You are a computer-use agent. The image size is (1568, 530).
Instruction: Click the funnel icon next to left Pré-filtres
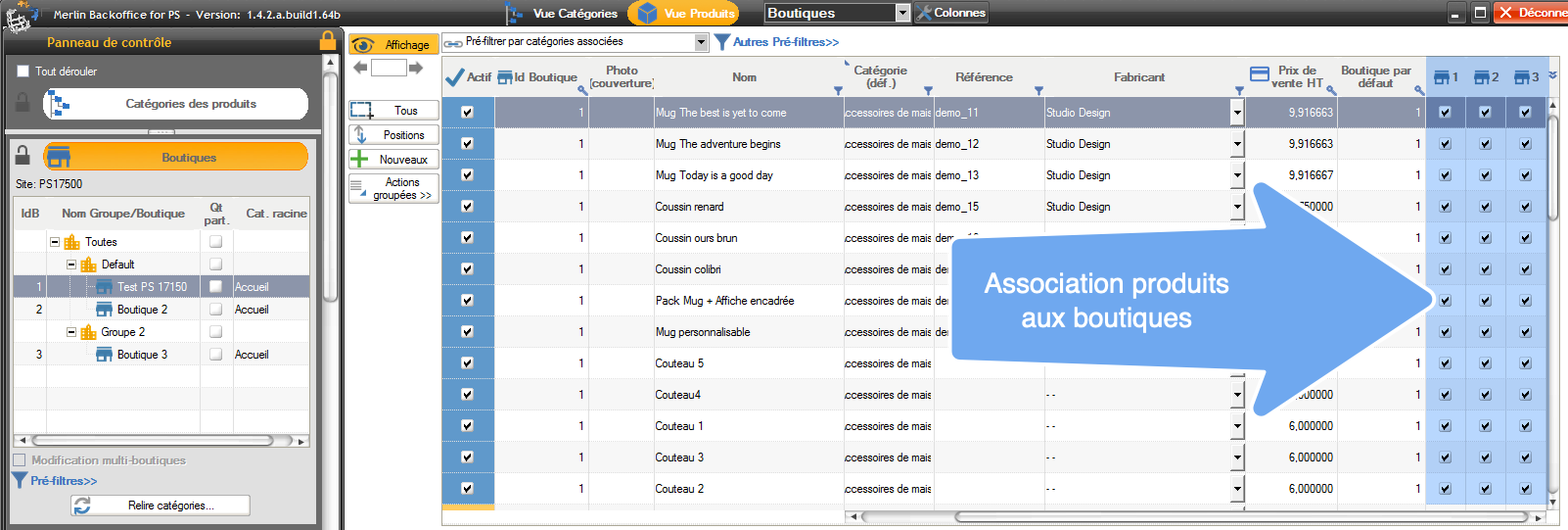[x=19, y=480]
